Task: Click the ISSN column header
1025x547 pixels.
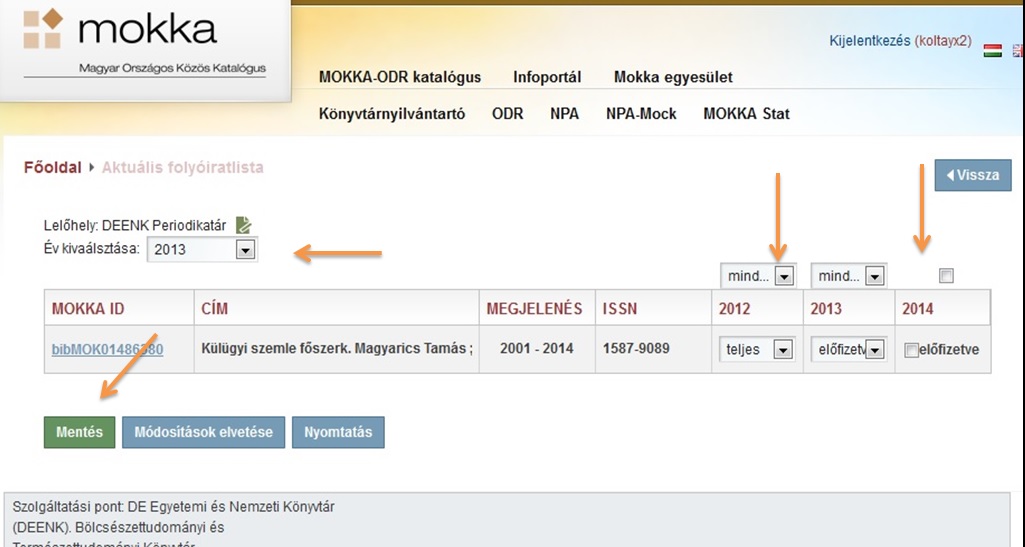Action: (653, 308)
